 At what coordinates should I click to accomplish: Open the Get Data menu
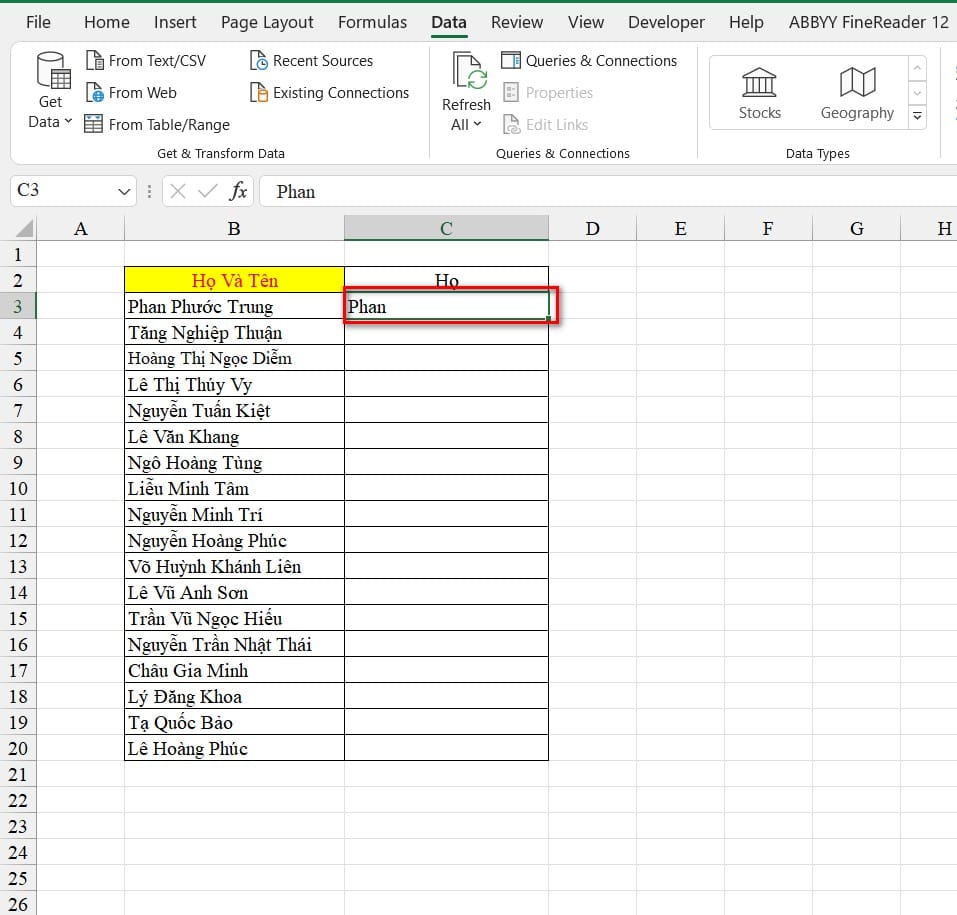pos(50,92)
